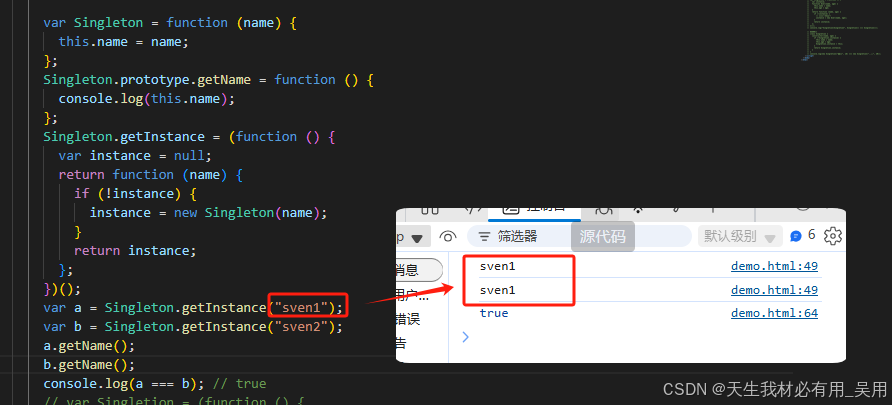Viewport: 892px width, 405px height.
Task: Click line 'var b = Singleton.getInstance("sven2");'
Action: click(x=193, y=327)
